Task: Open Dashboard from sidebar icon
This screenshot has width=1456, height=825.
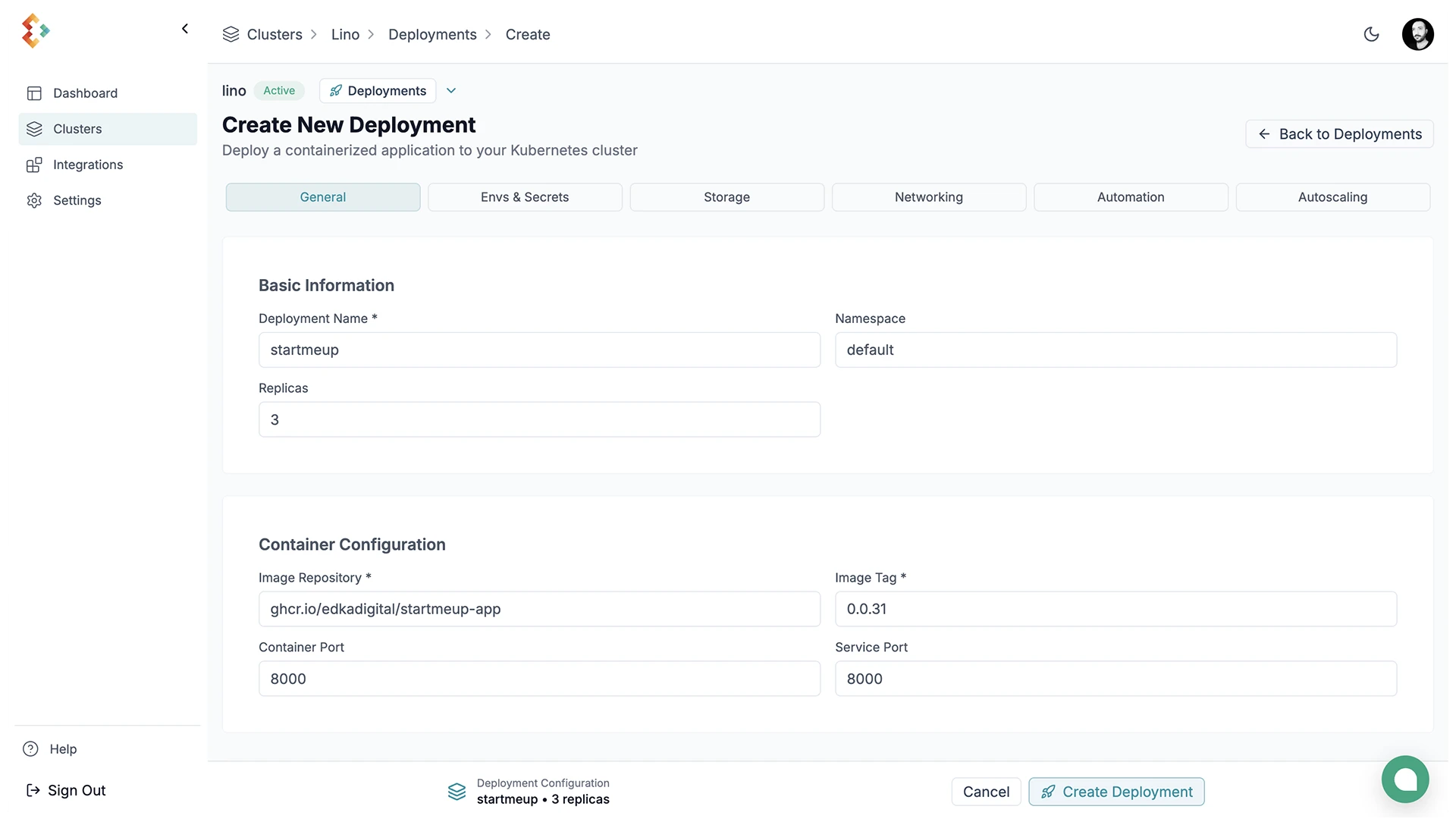Action: coord(34,93)
